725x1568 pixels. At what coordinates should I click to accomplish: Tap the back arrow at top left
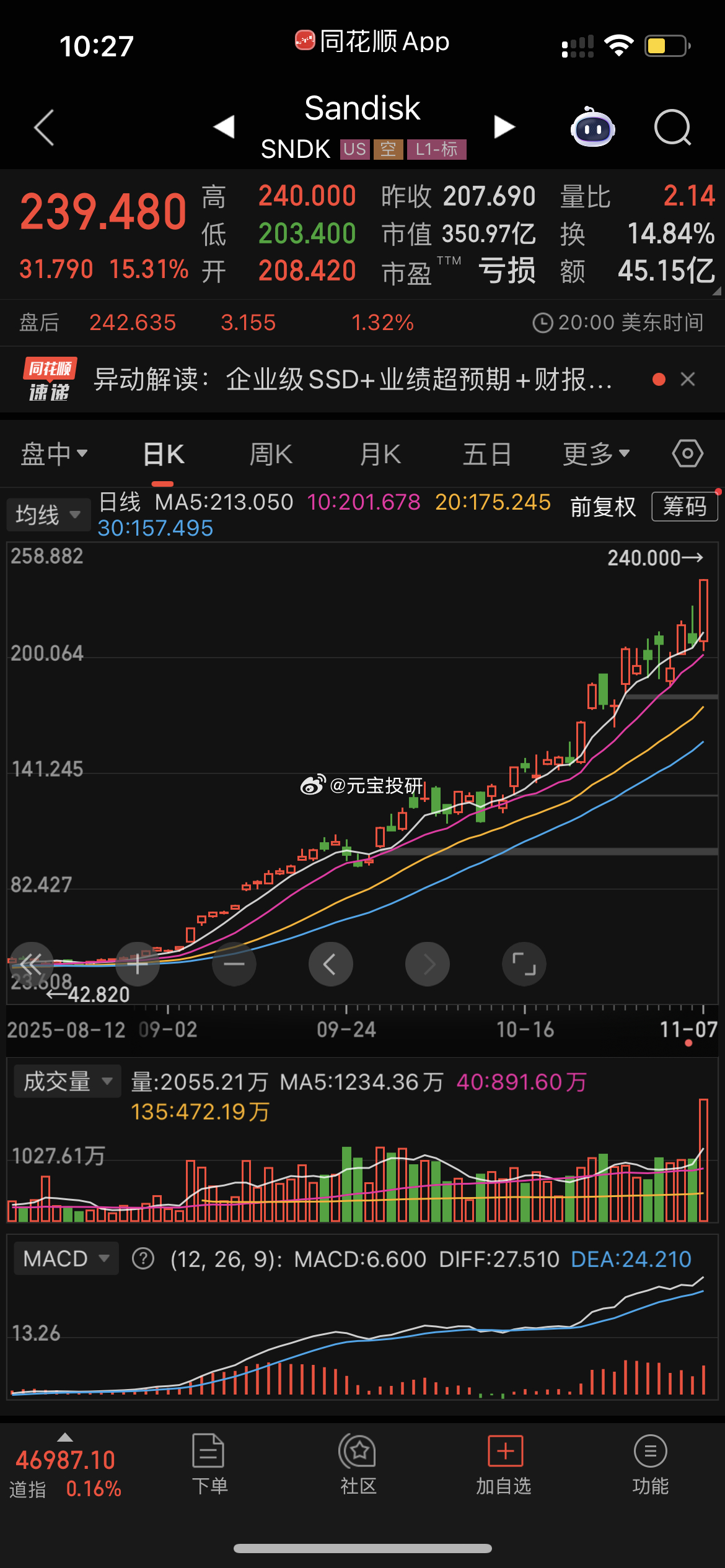click(44, 128)
